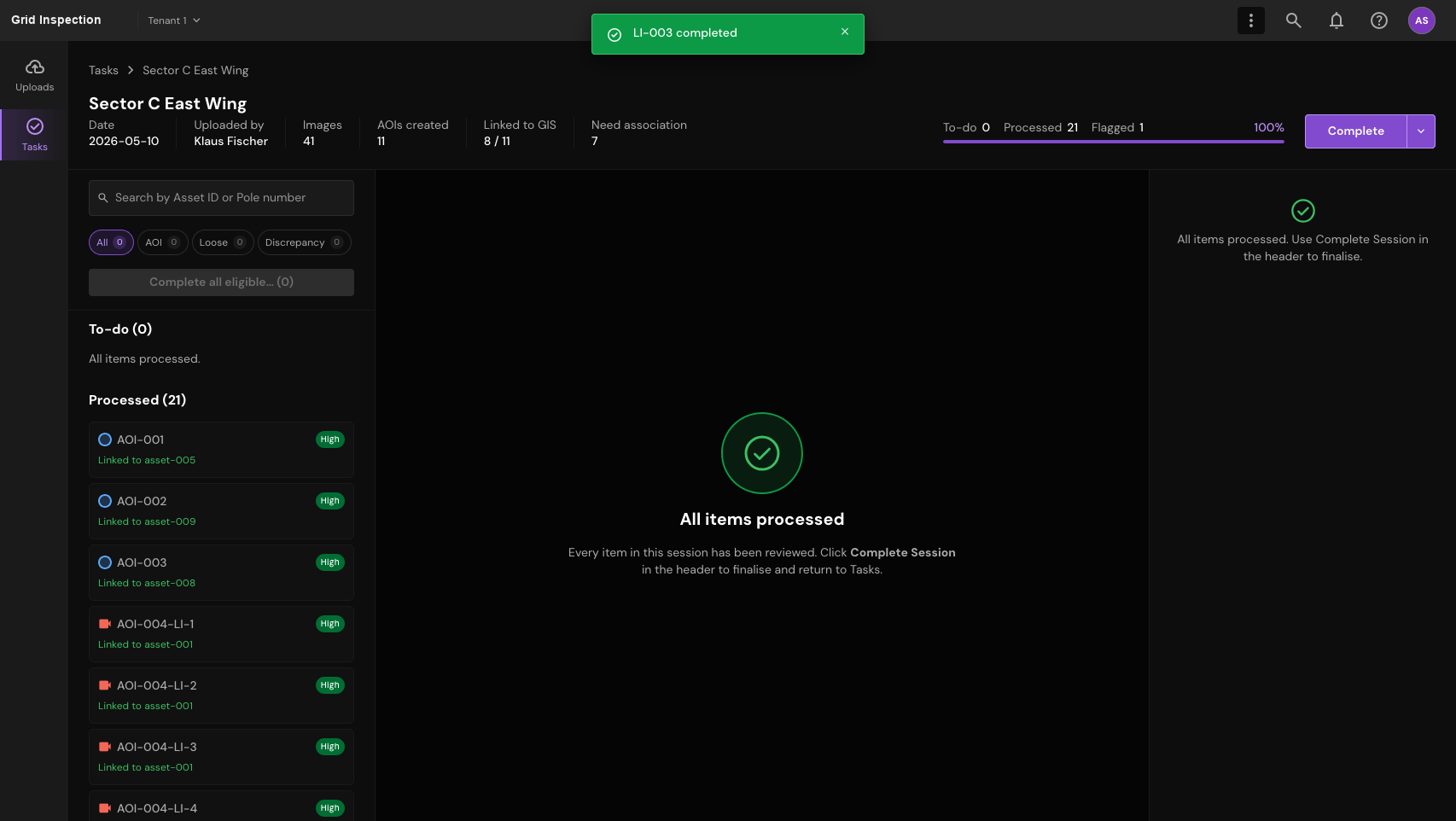Screen dimensions: 1456x821
Task: Click the red camera icon for AOI-004-LI-1
Action: coord(105,624)
